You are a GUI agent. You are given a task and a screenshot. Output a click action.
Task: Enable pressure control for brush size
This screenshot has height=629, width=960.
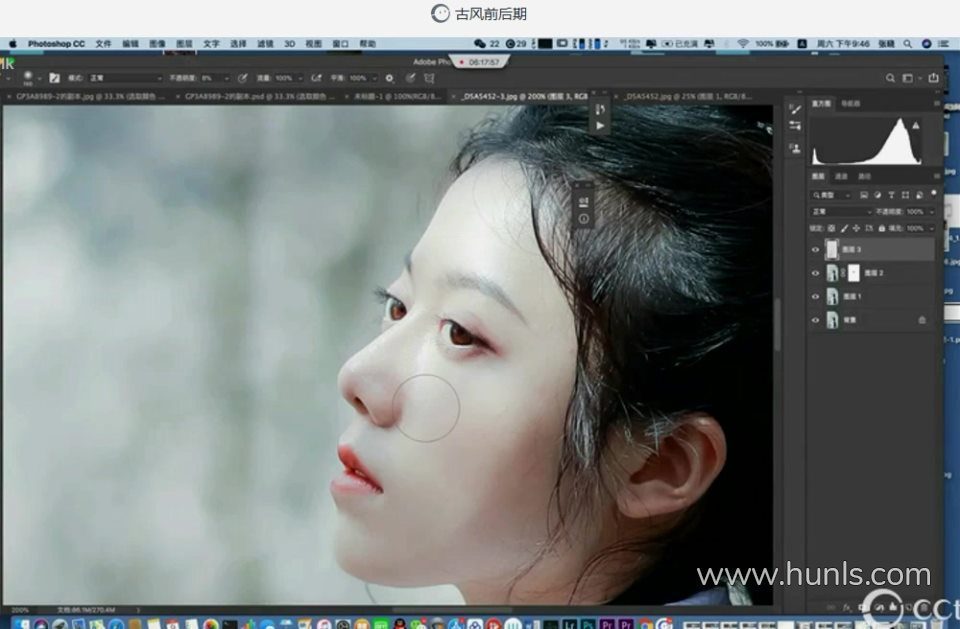[410, 78]
